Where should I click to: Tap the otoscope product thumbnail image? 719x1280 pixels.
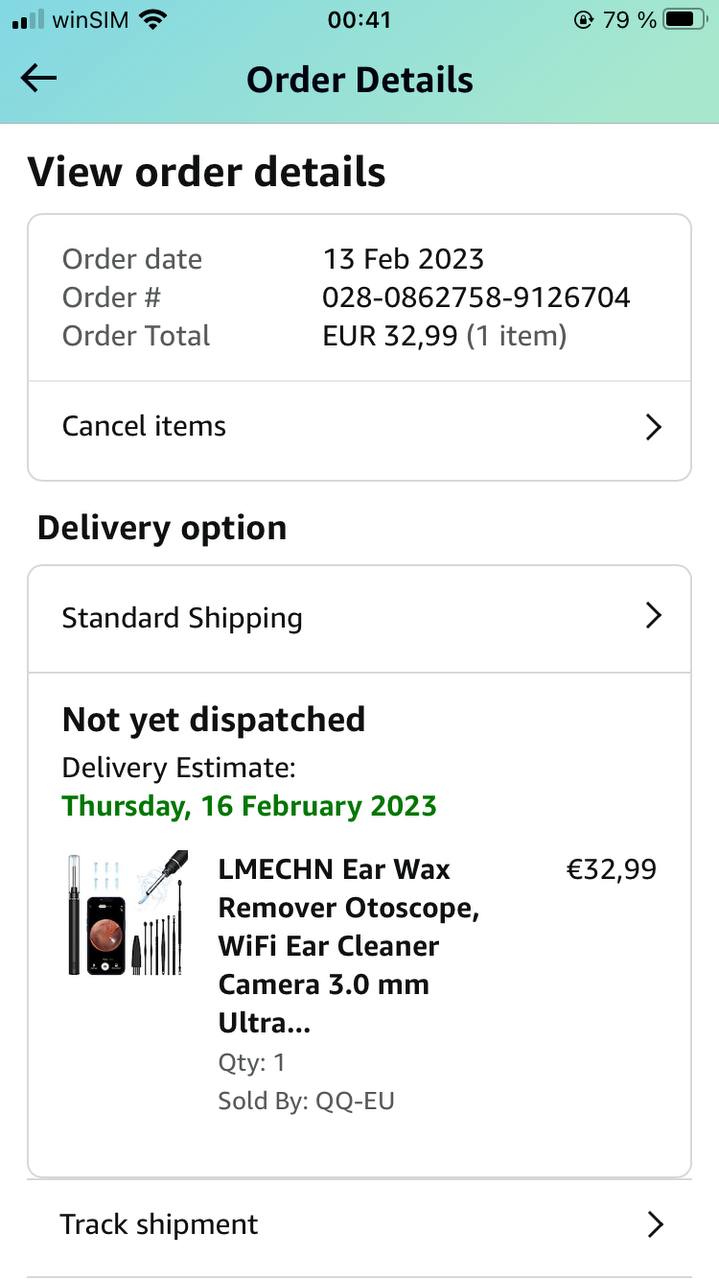126,913
